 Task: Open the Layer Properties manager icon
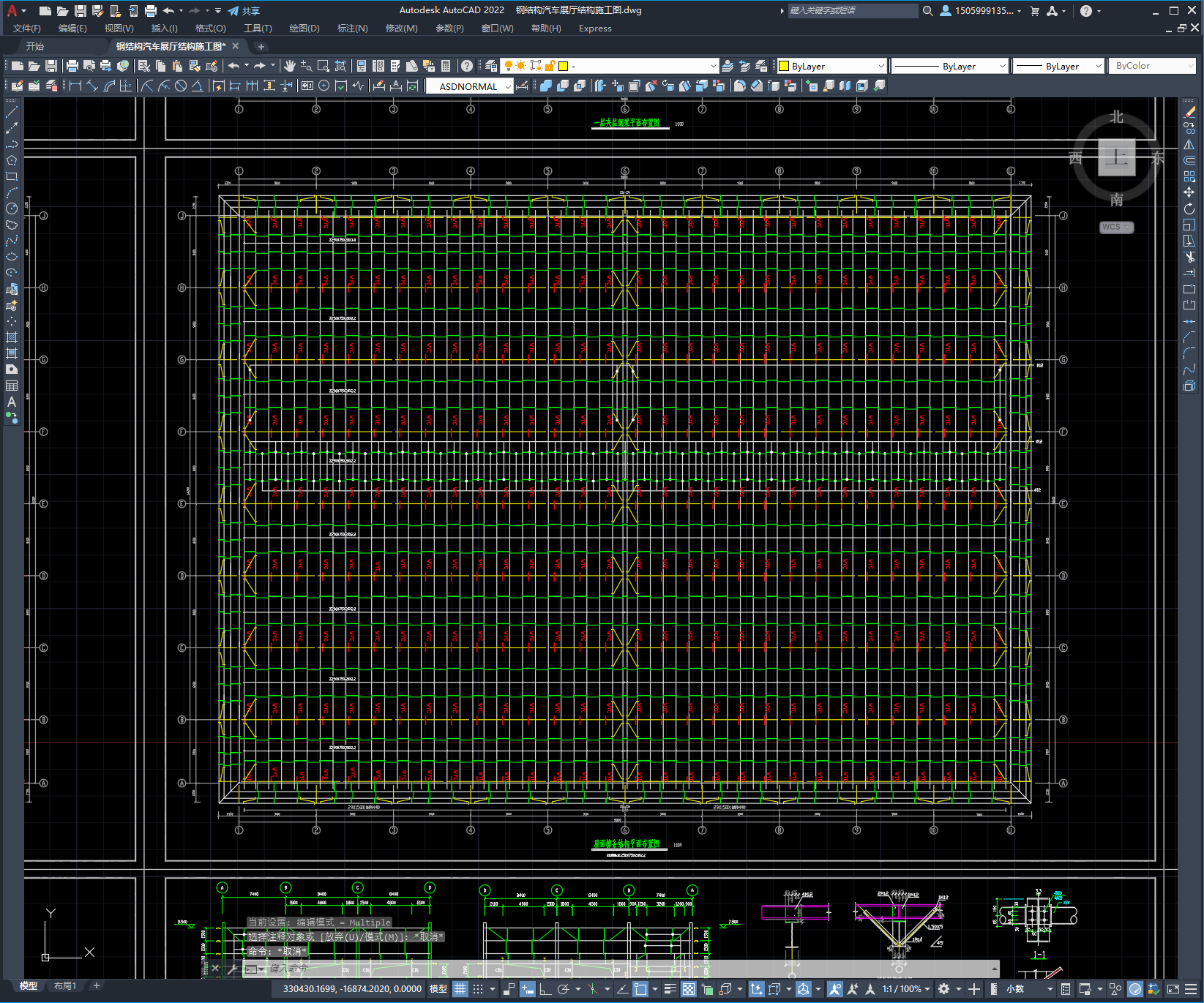tap(491, 66)
